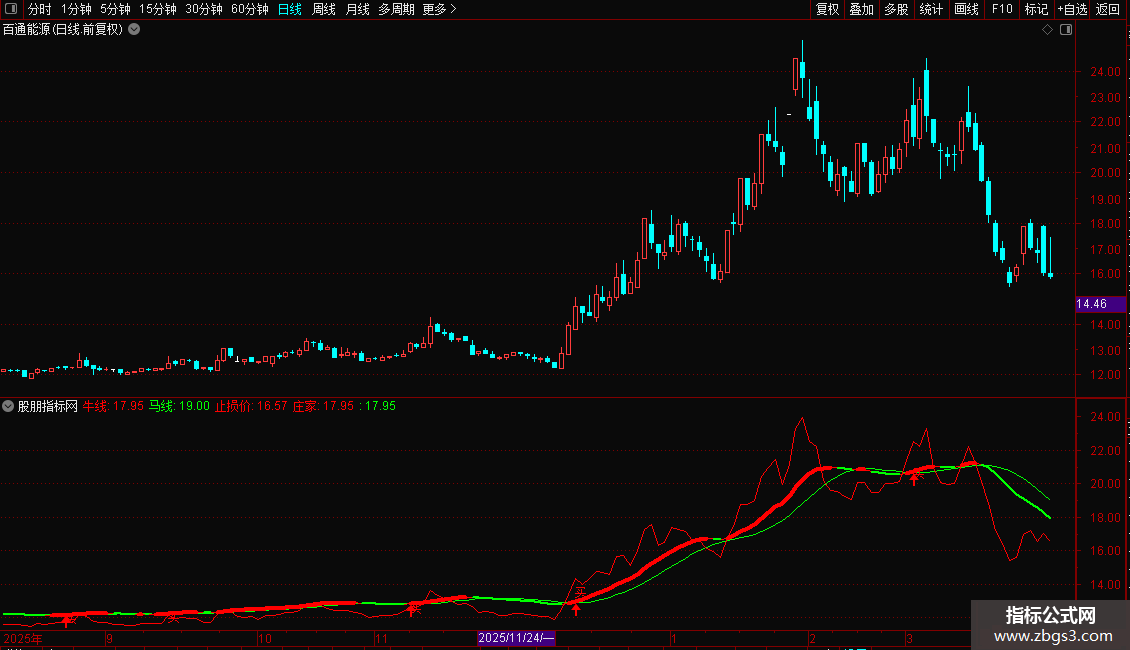Toggle the left sidebar panel icon
Viewport: 1130px width, 650px height.
tap(11, 9)
